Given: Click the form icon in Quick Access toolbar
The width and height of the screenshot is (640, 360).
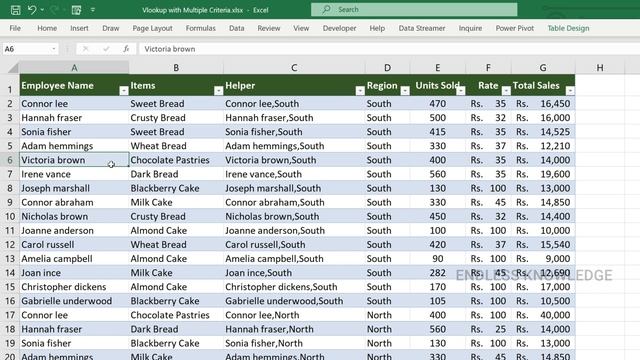Looking at the screenshot, I should pos(76,10).
